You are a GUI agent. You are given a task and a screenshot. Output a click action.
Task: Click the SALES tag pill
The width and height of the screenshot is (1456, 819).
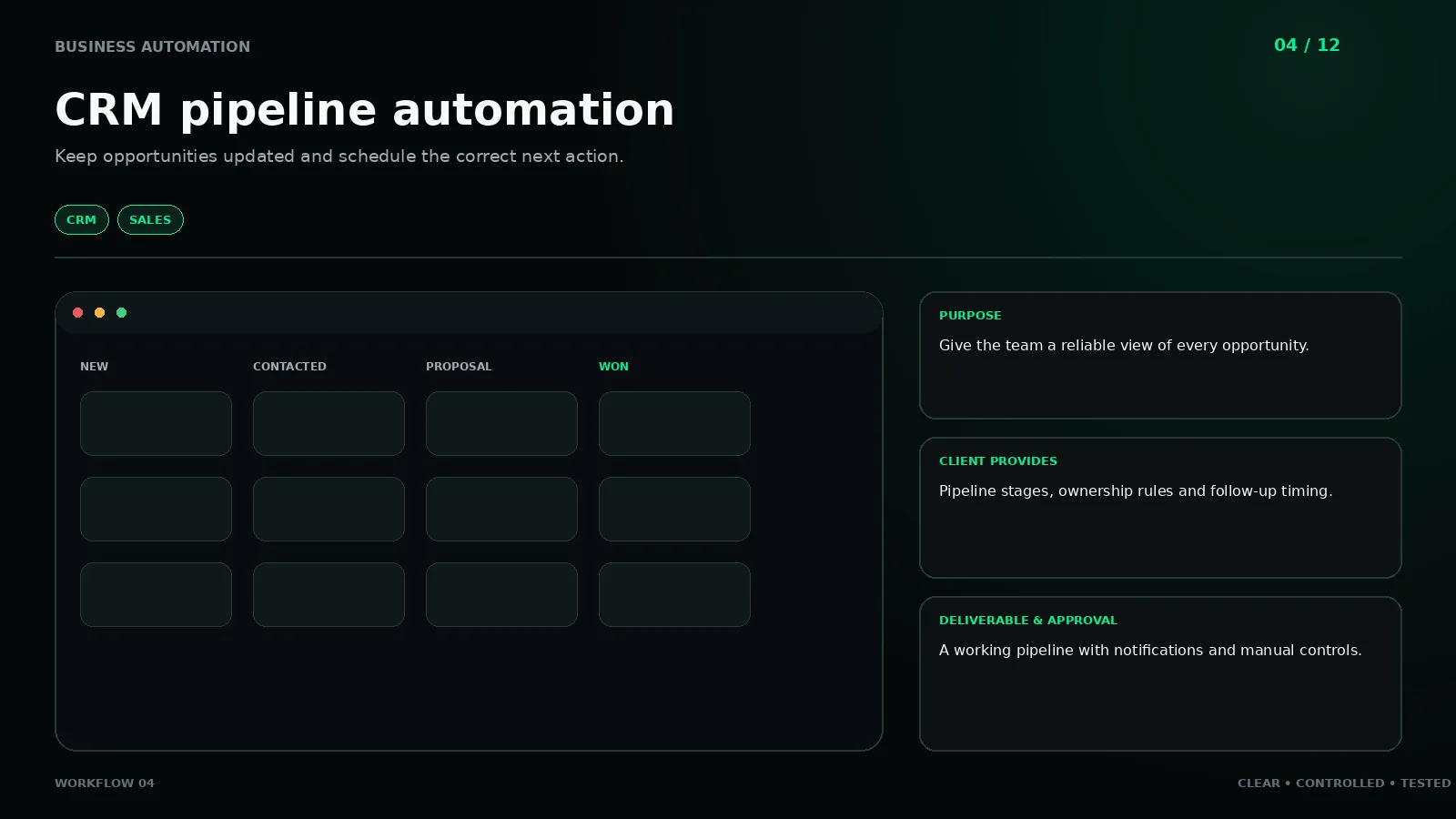pos(150,219)
